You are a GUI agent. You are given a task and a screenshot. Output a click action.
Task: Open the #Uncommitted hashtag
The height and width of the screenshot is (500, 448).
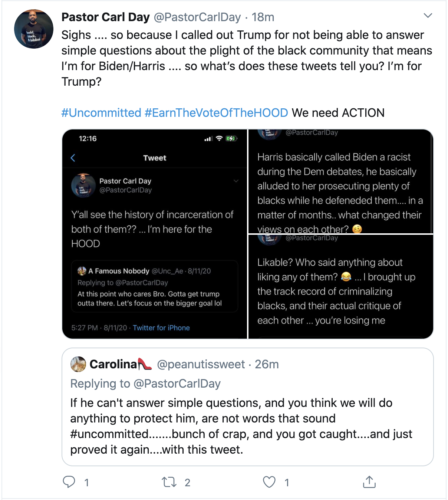(x=101, y=113)
